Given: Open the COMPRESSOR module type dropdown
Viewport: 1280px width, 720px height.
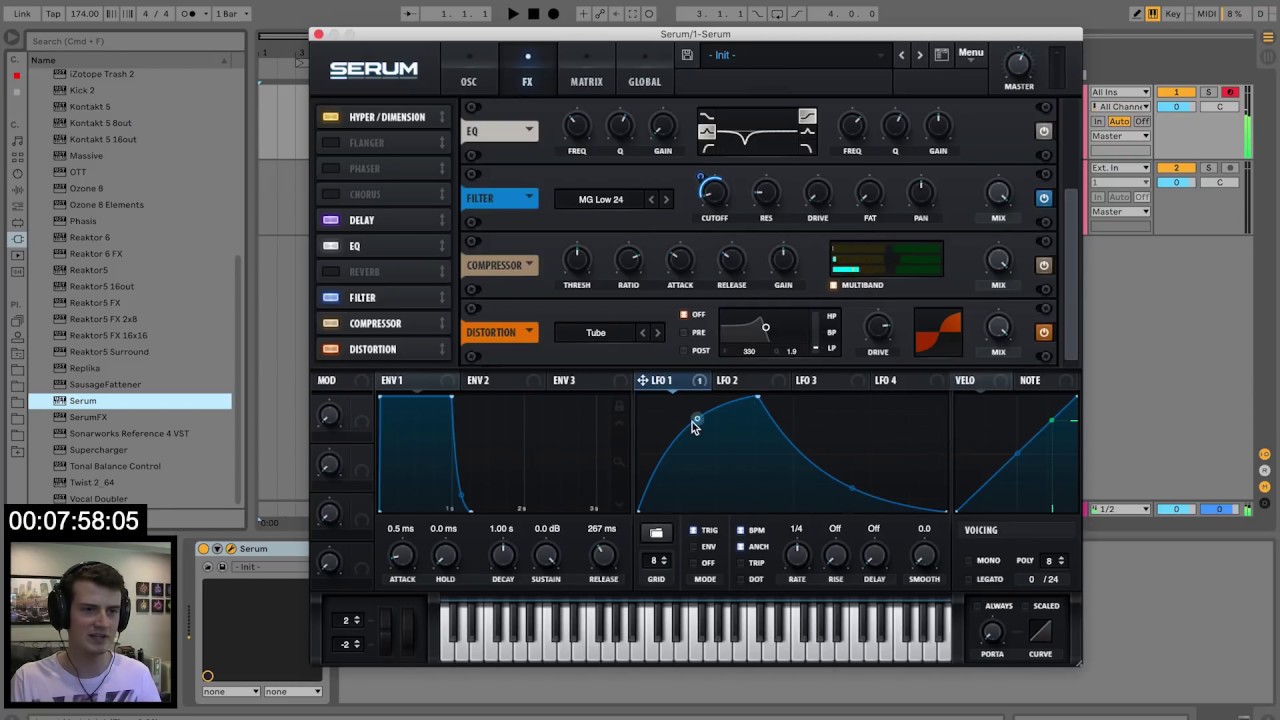Looking at the screenshot, I should tap(500, 265).
